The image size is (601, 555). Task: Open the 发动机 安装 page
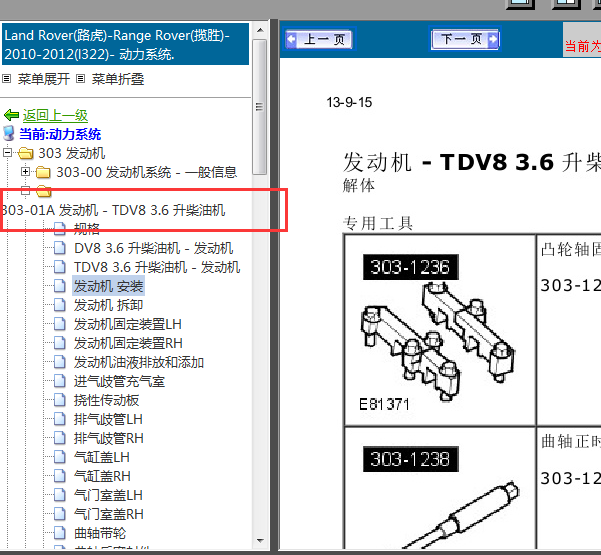tap(108, 286)
